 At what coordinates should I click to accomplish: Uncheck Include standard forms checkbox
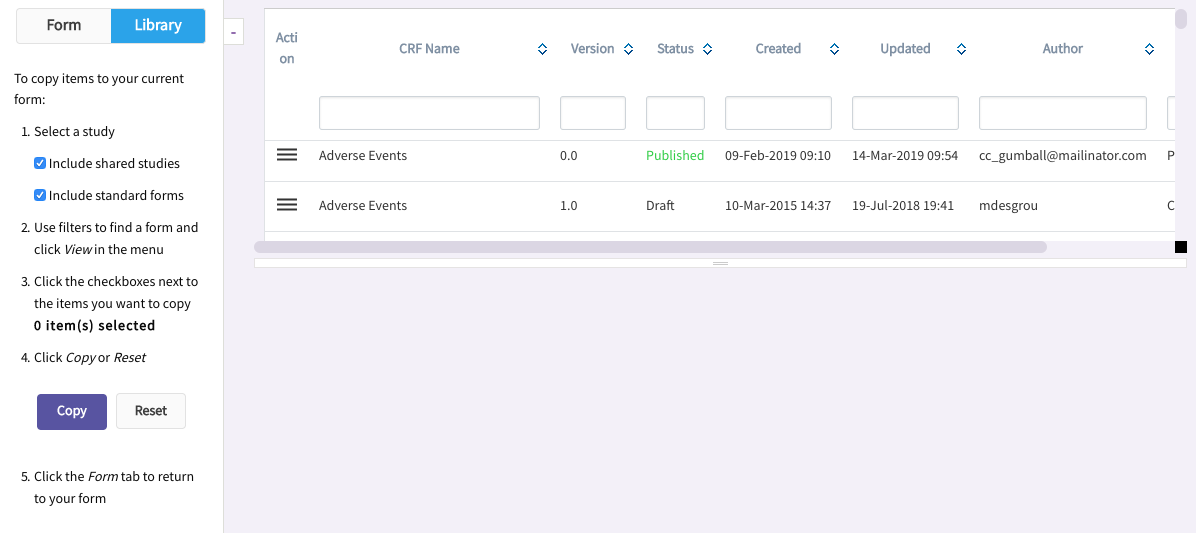coord(40,195)
